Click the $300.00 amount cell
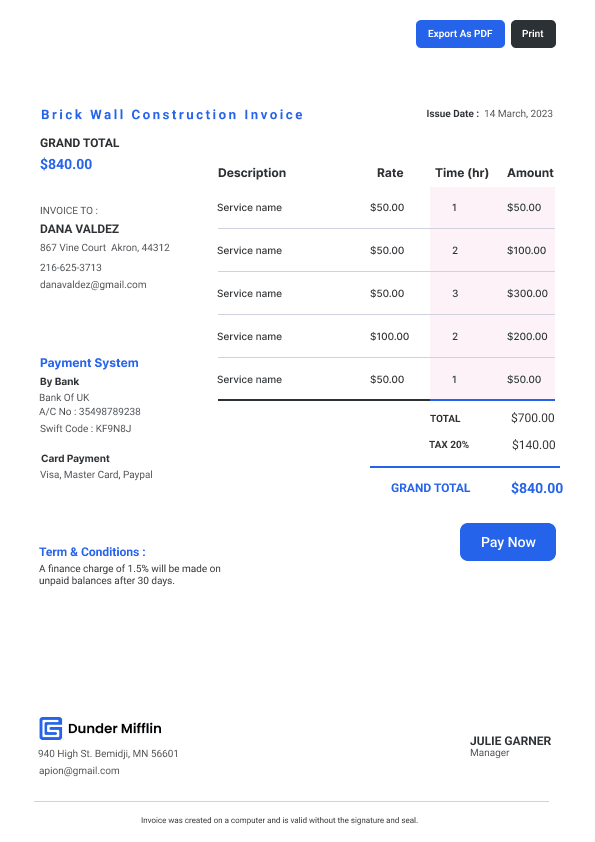Screen dimensions: 595x842 pyautogui.click(x=527, y=293)
